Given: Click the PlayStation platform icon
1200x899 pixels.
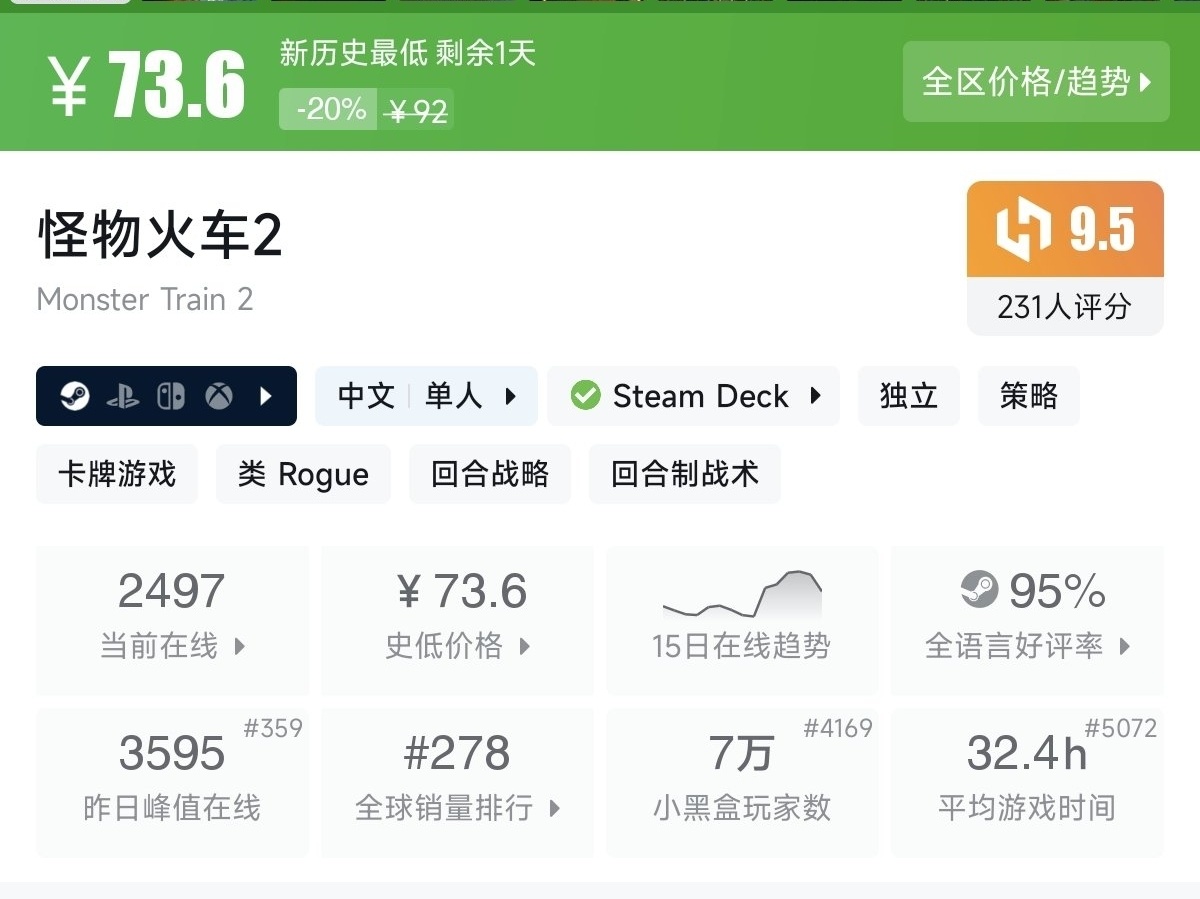Looking at the screenshot, I should (x=123, y=397).
